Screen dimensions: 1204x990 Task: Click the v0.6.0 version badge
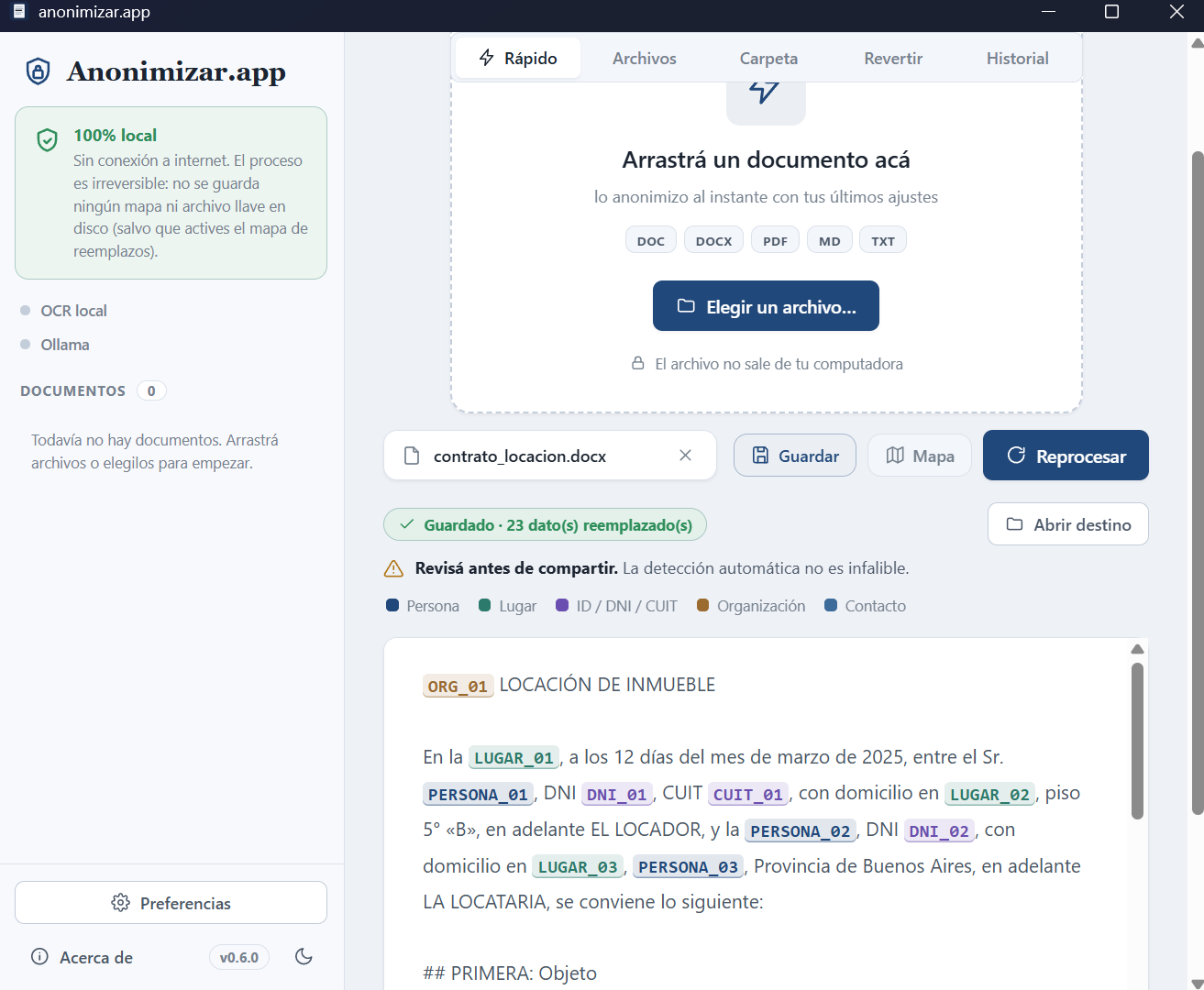[x=239, y=957]
